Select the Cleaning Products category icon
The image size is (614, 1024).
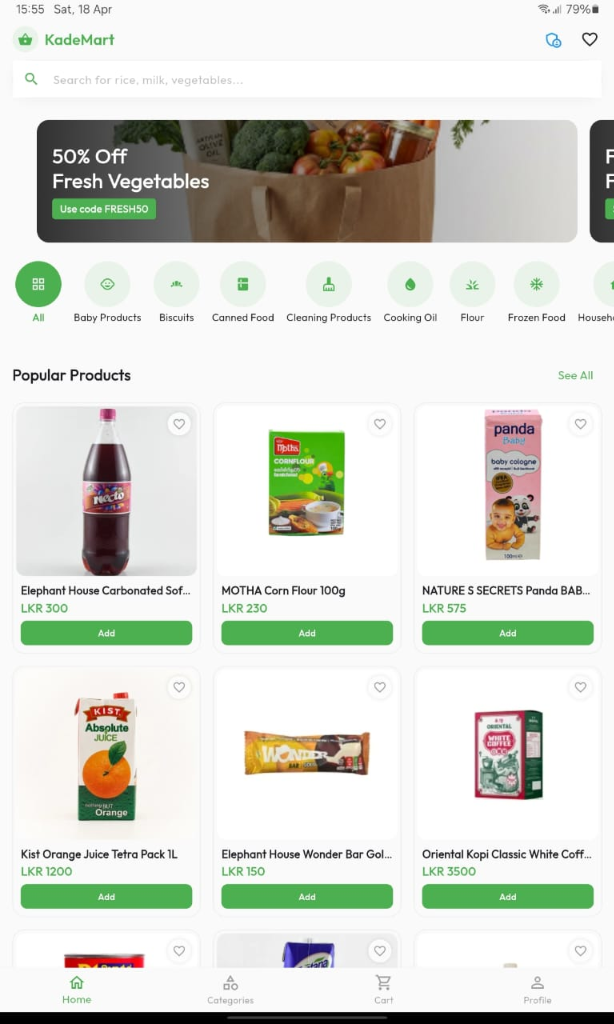[329, 284]
